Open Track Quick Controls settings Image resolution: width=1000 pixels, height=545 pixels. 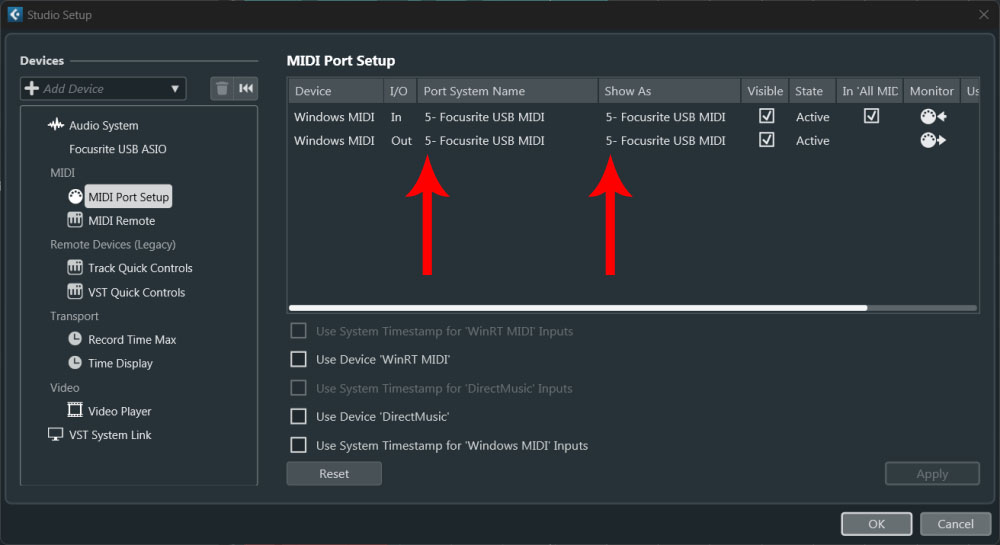tap(140, 268)
